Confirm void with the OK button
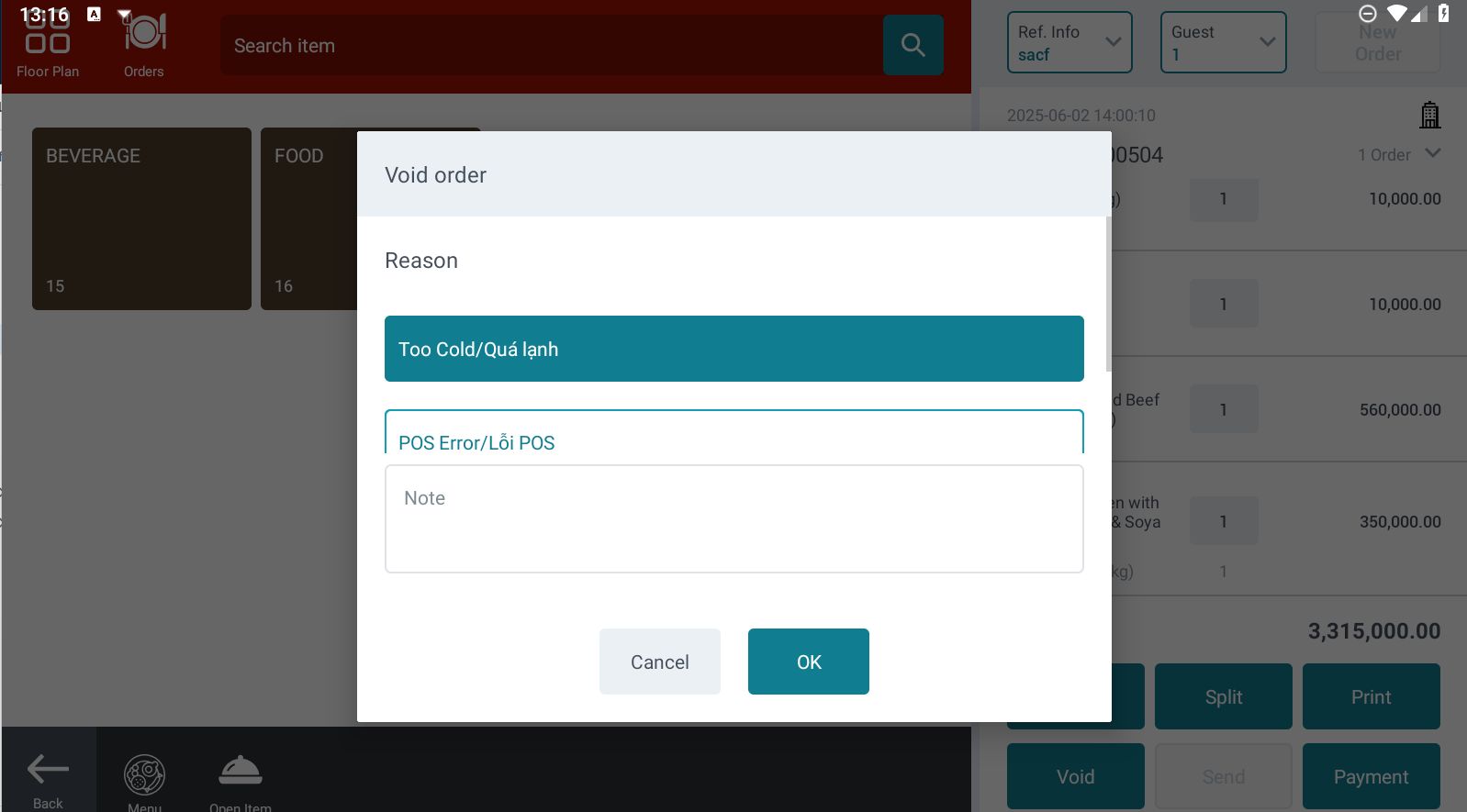This screenshot has width=1467, height=812. click(x=809, y=662)
